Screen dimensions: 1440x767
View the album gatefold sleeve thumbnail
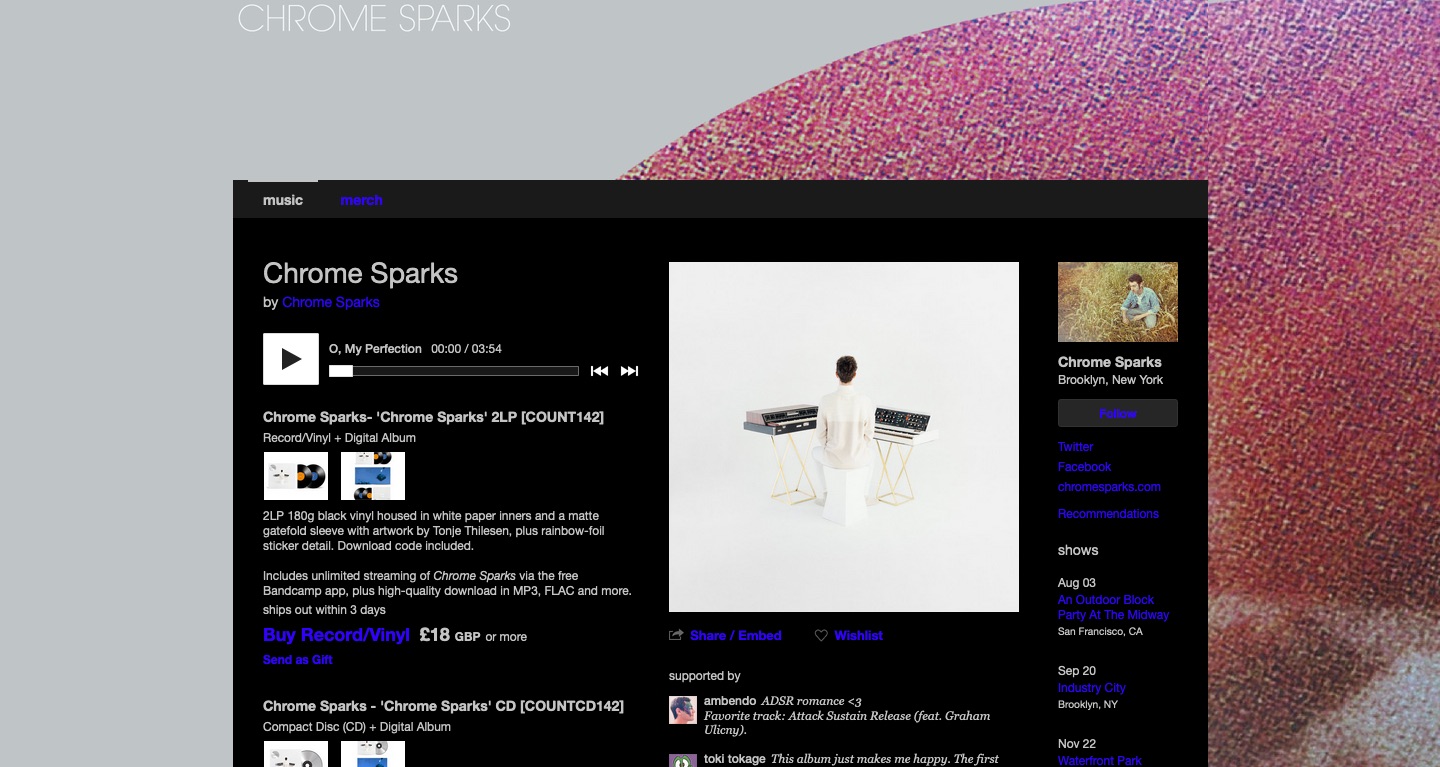[x=372, y=476]
